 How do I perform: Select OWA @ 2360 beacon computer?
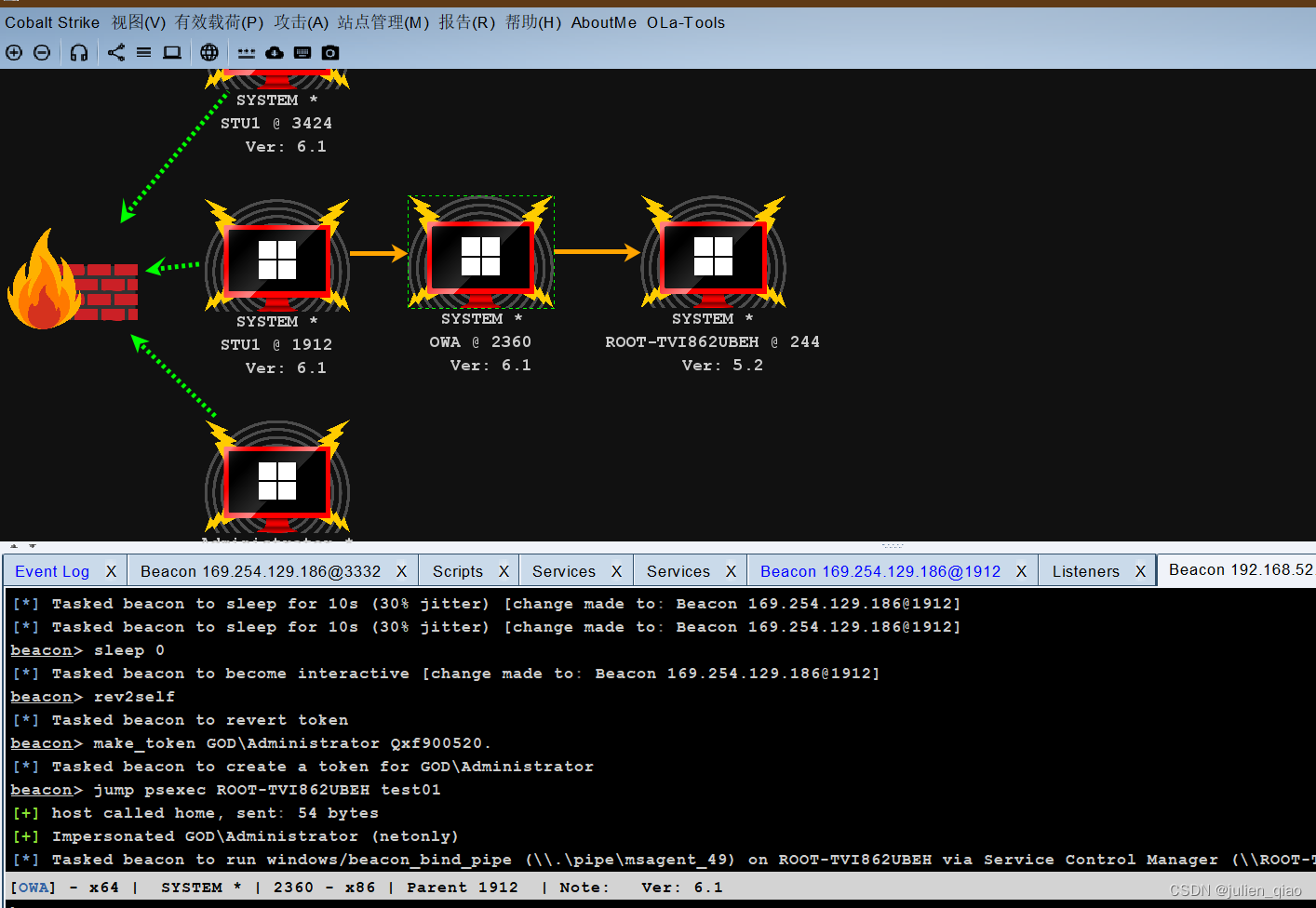tap(481, 253)
